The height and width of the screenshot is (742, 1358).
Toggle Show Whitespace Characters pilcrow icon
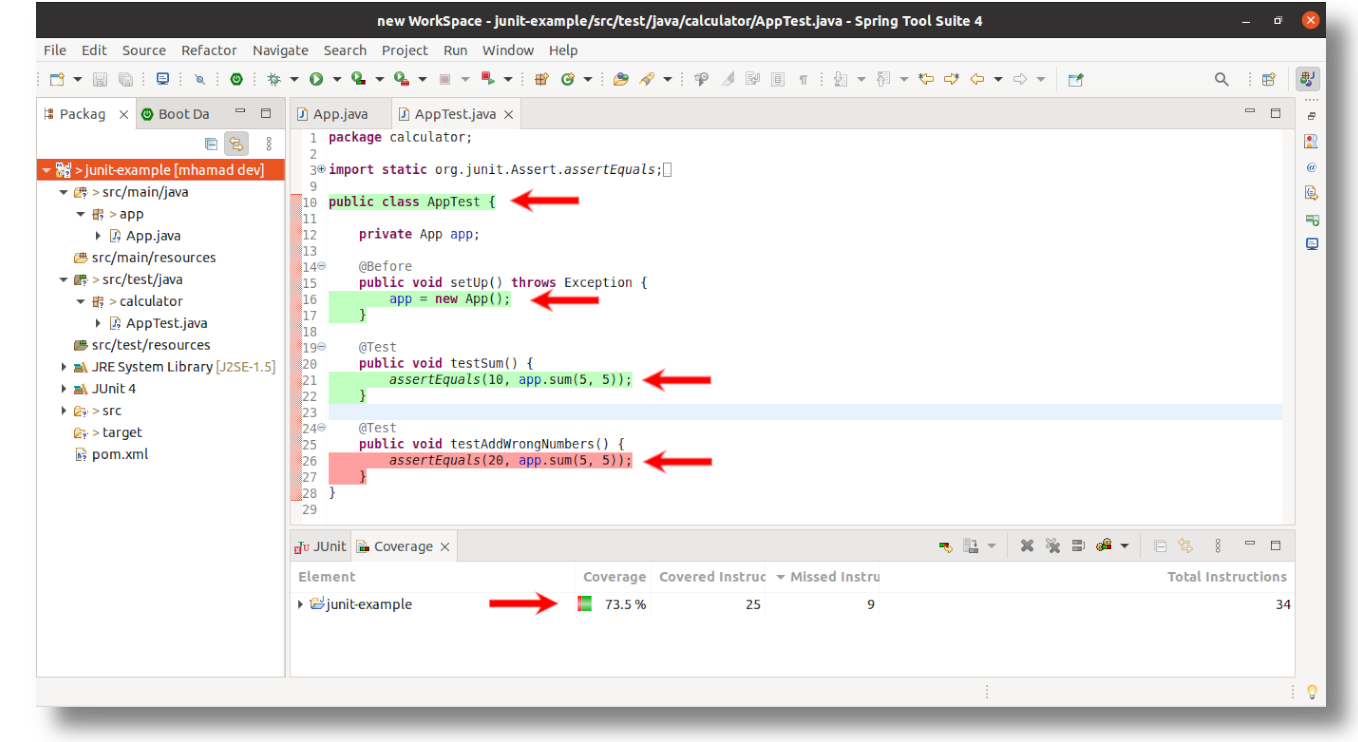click(x=803, y=80)
